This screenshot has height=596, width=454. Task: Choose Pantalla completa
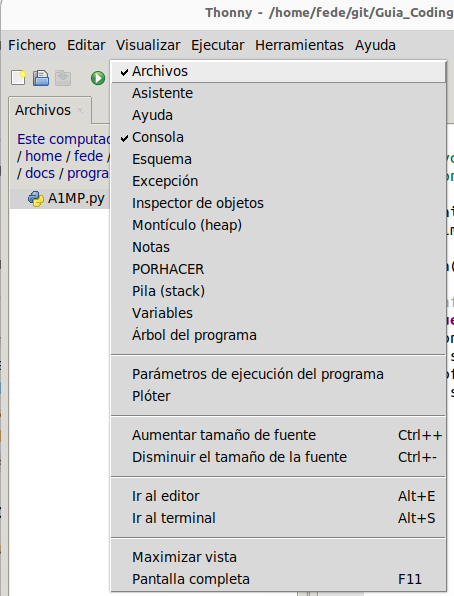[x=278, y=579]
